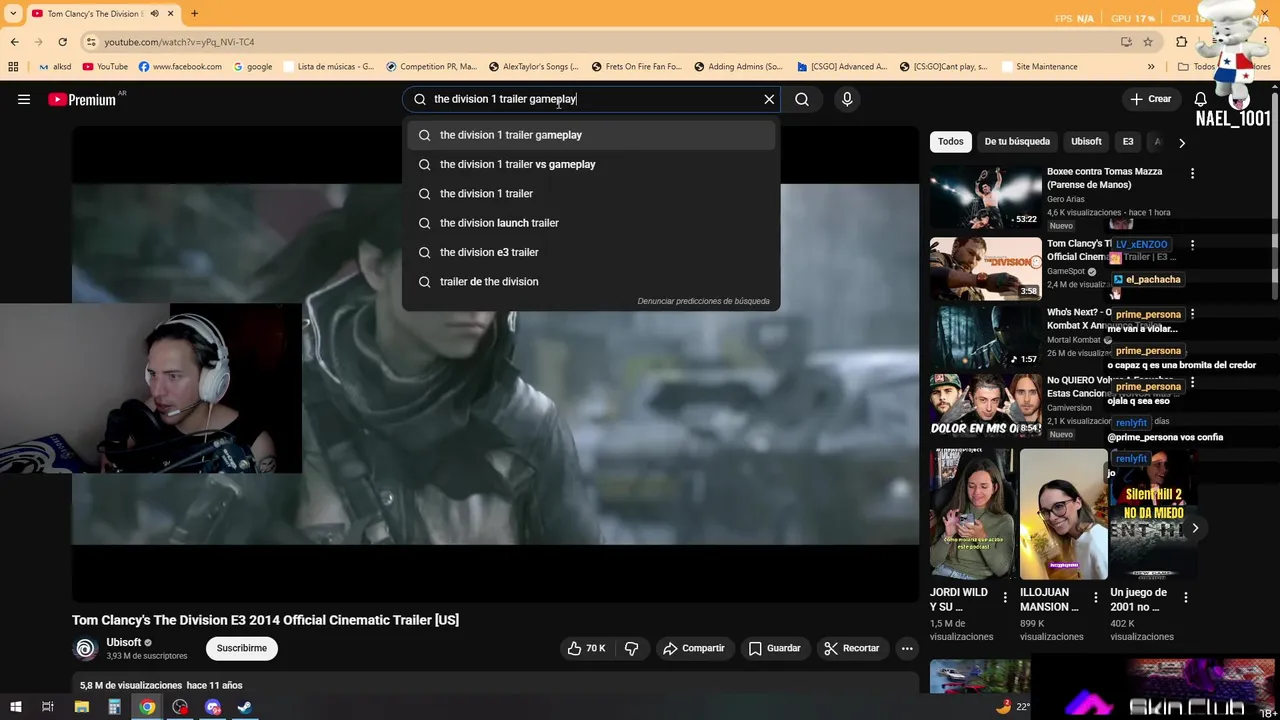Open Task View on the taskbar

pos(47,707)
